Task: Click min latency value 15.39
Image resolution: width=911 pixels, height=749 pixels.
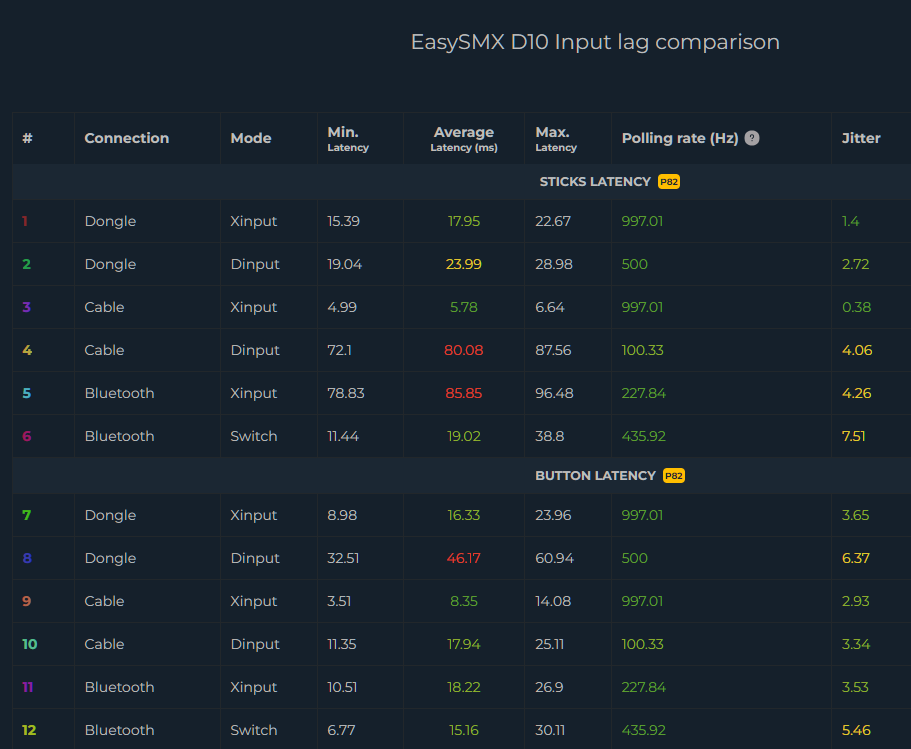Action: point(343,221)
